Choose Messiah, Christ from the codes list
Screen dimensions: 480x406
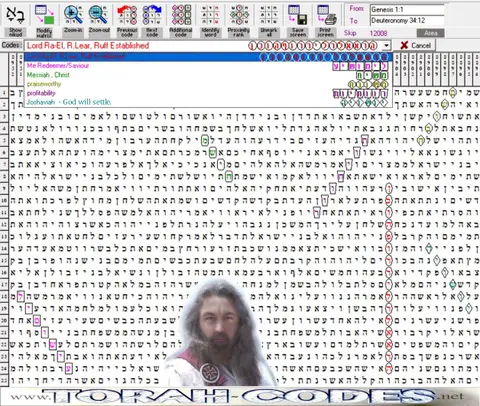[x=208, y=75]
